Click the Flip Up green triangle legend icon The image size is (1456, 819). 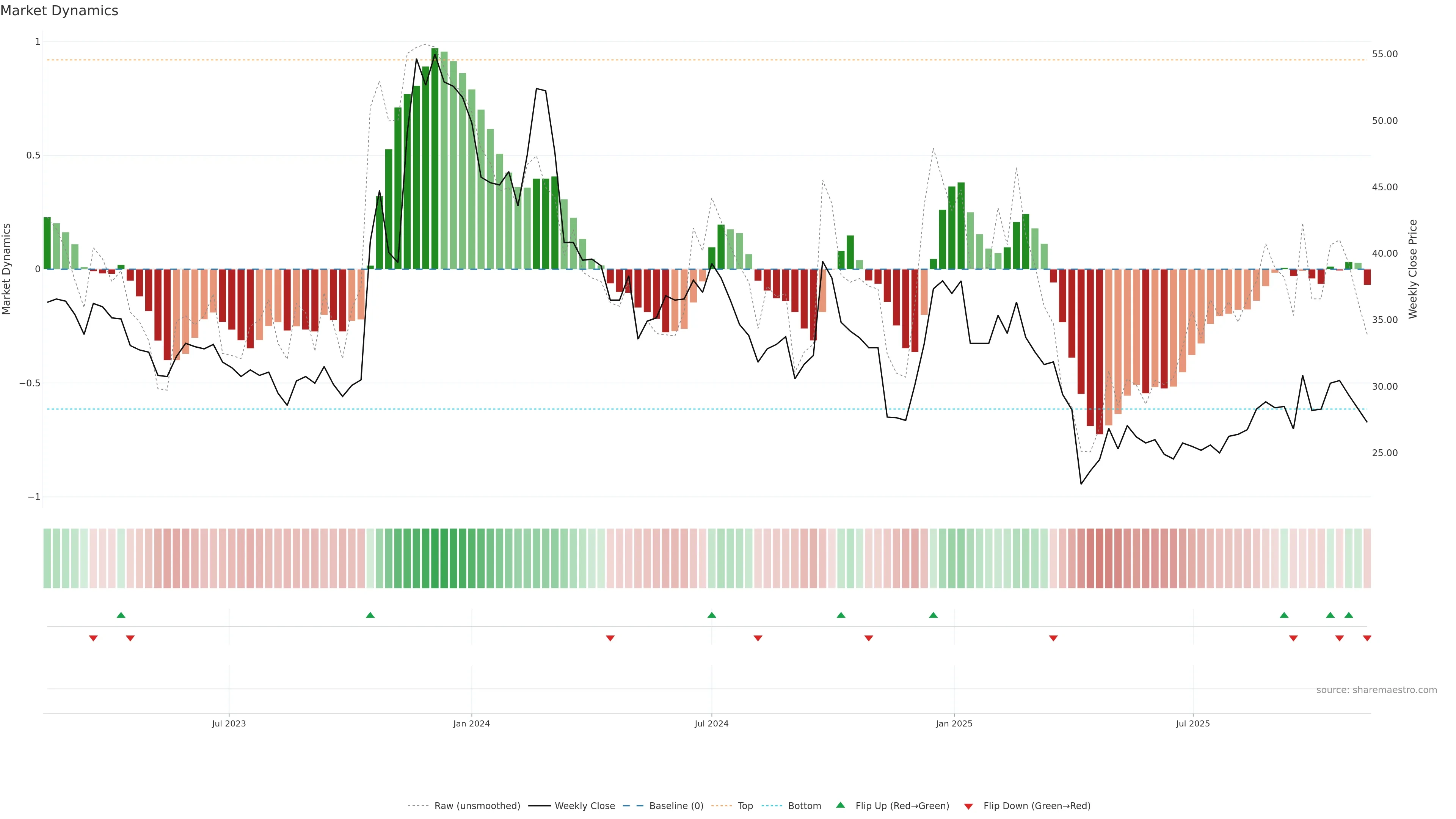pos(840,805)
